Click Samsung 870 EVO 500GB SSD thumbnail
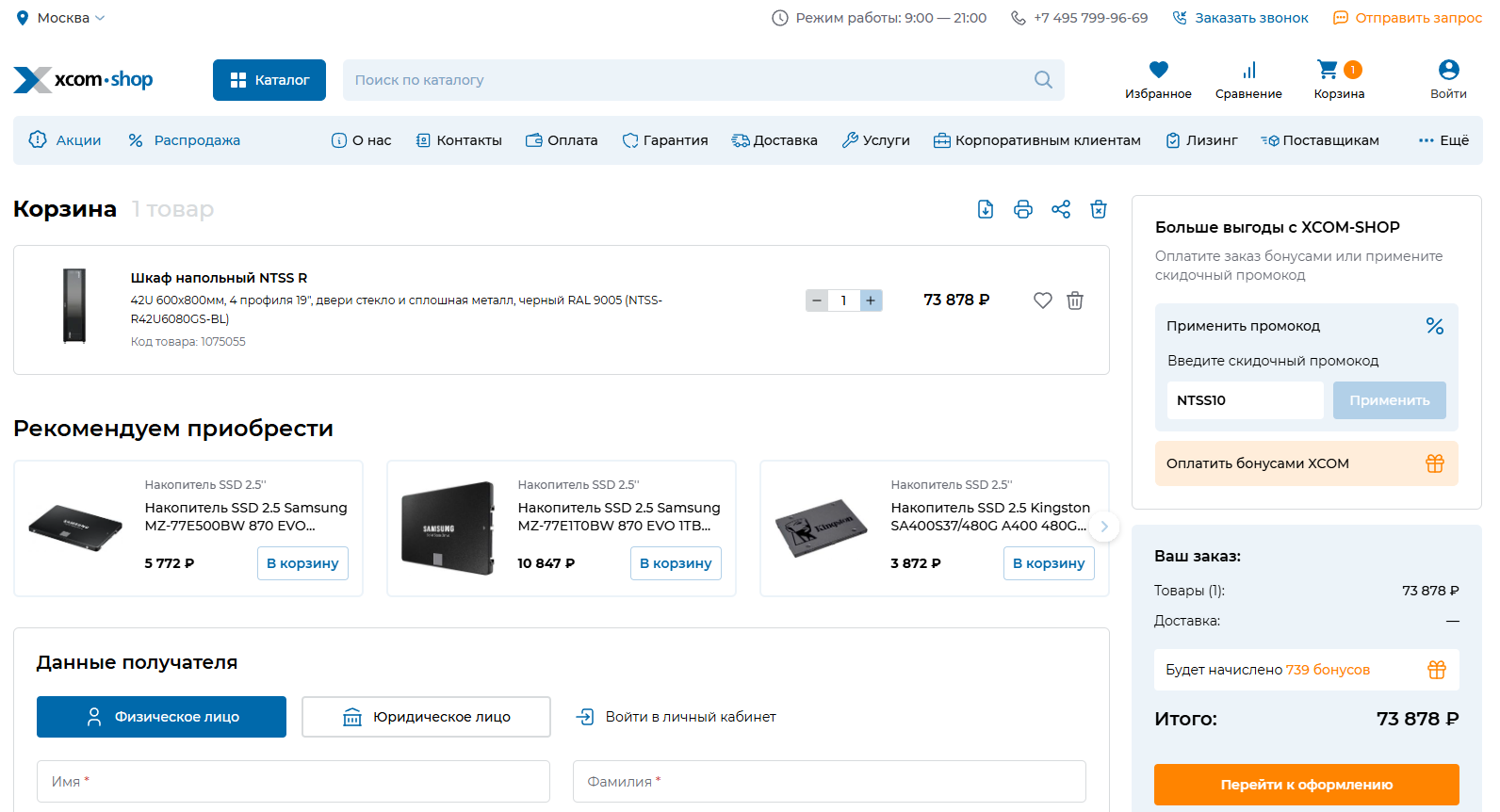Image resolution: width=1500 pixels, height=812 pixels. pyautogui.click(x=75, y=528)
